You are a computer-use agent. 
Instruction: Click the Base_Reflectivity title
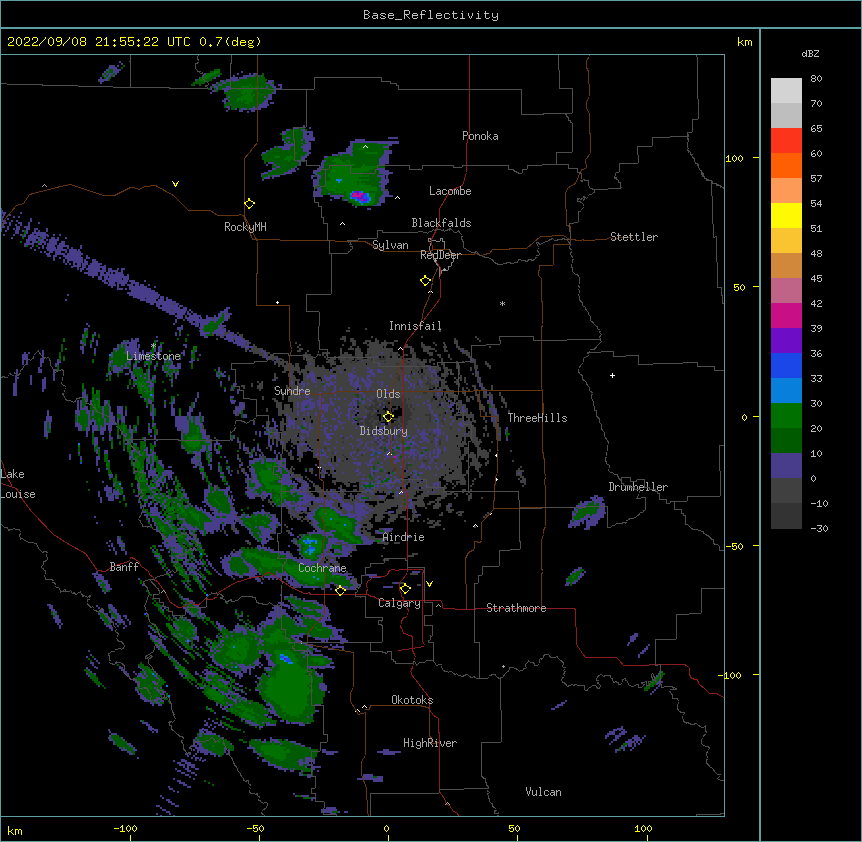point(431,15)
